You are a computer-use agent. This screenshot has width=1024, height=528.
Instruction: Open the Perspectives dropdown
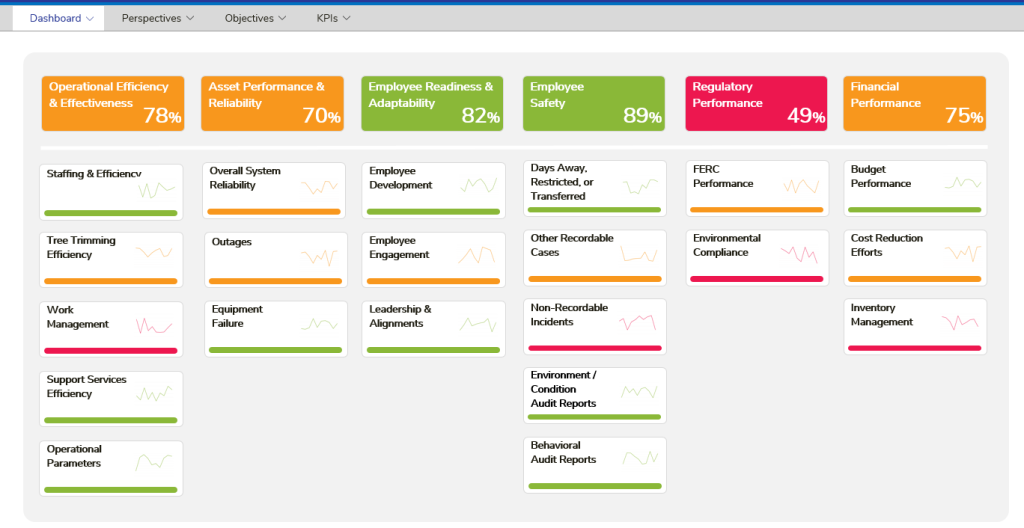158,18
